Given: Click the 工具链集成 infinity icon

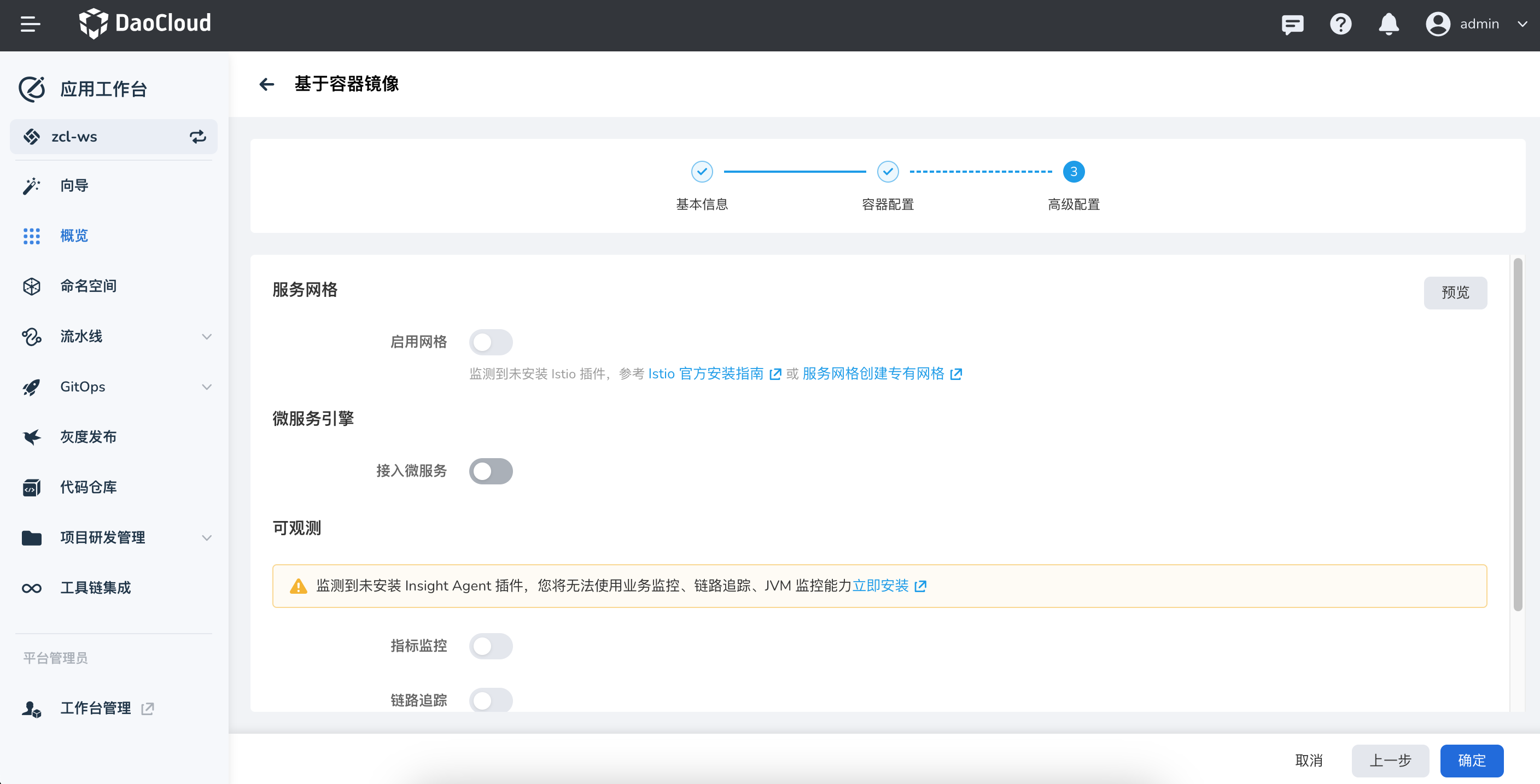Looking at the screenshot, I should 32,588.
